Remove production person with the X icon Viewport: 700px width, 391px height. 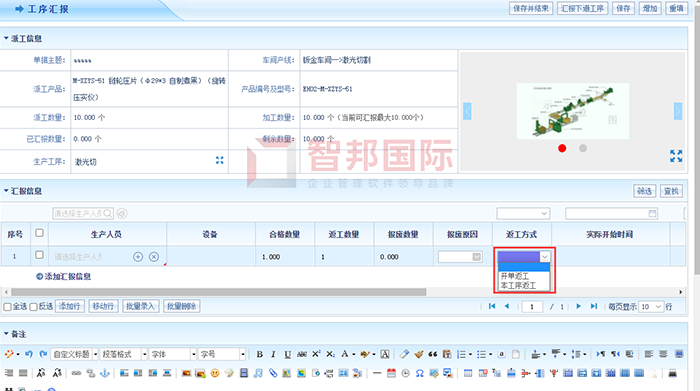point(154,257)
